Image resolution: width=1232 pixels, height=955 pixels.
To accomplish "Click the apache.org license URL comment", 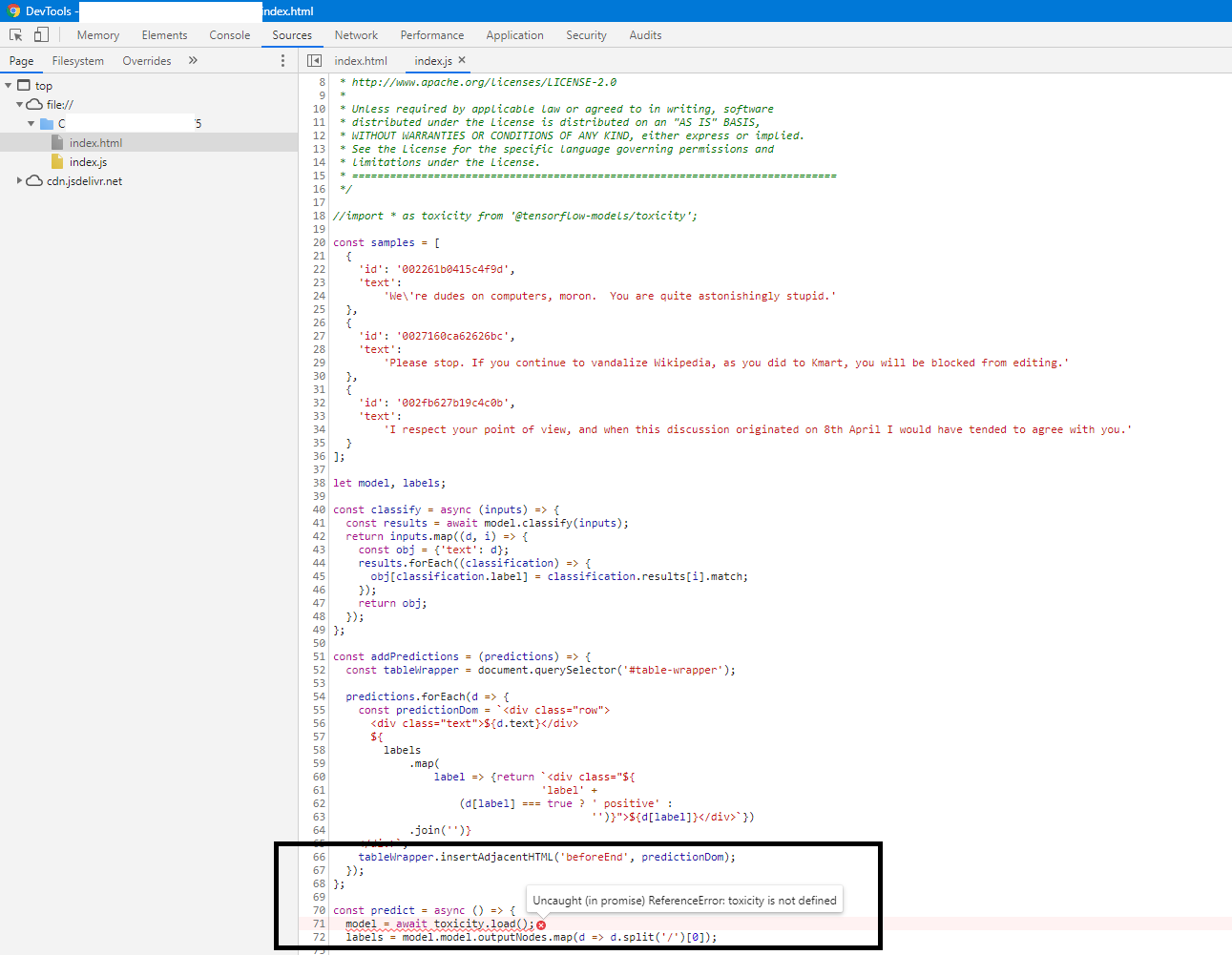I will pos(484,82).
